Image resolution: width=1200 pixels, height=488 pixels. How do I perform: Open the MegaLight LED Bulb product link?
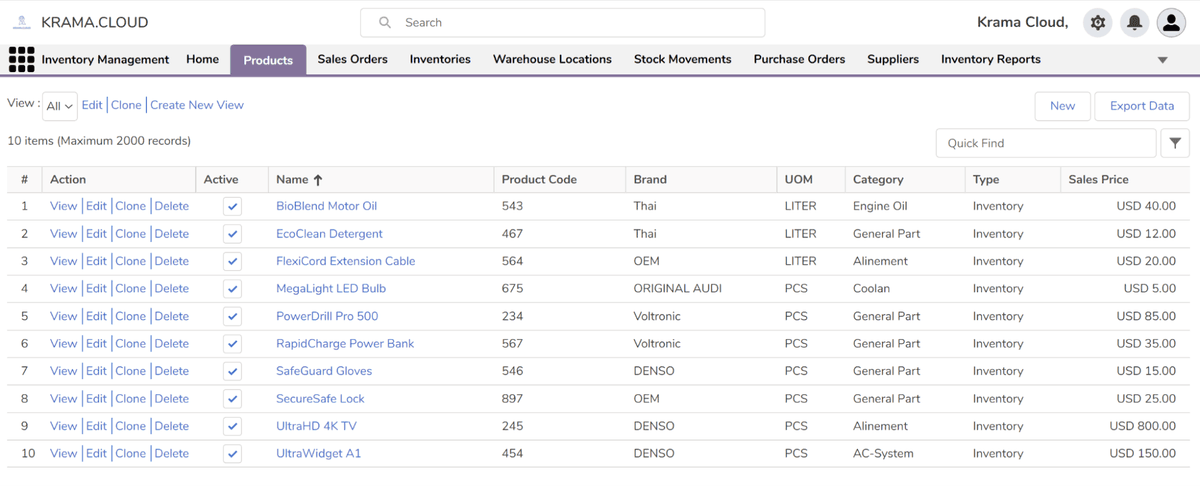coord(330,288)
